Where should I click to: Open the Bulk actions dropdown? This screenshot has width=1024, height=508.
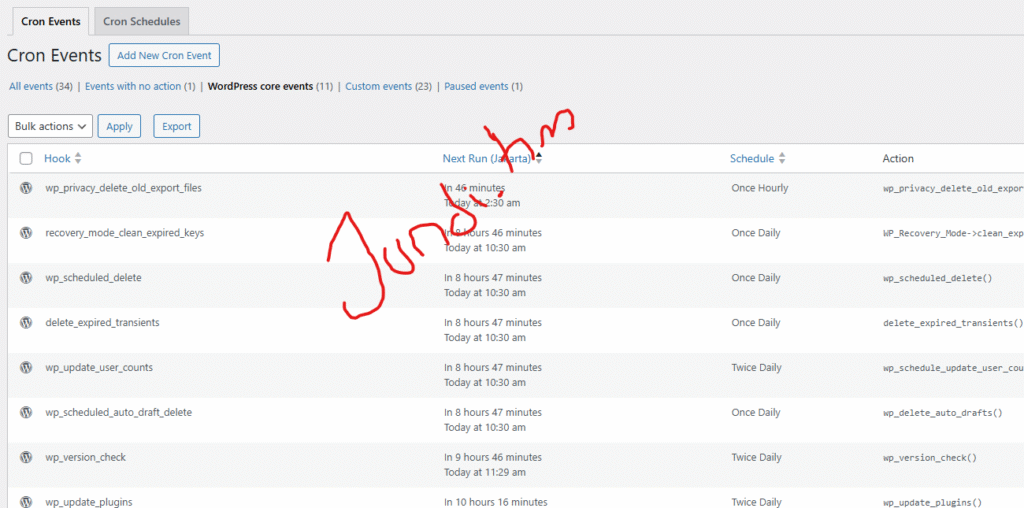(x=50, y=126)
